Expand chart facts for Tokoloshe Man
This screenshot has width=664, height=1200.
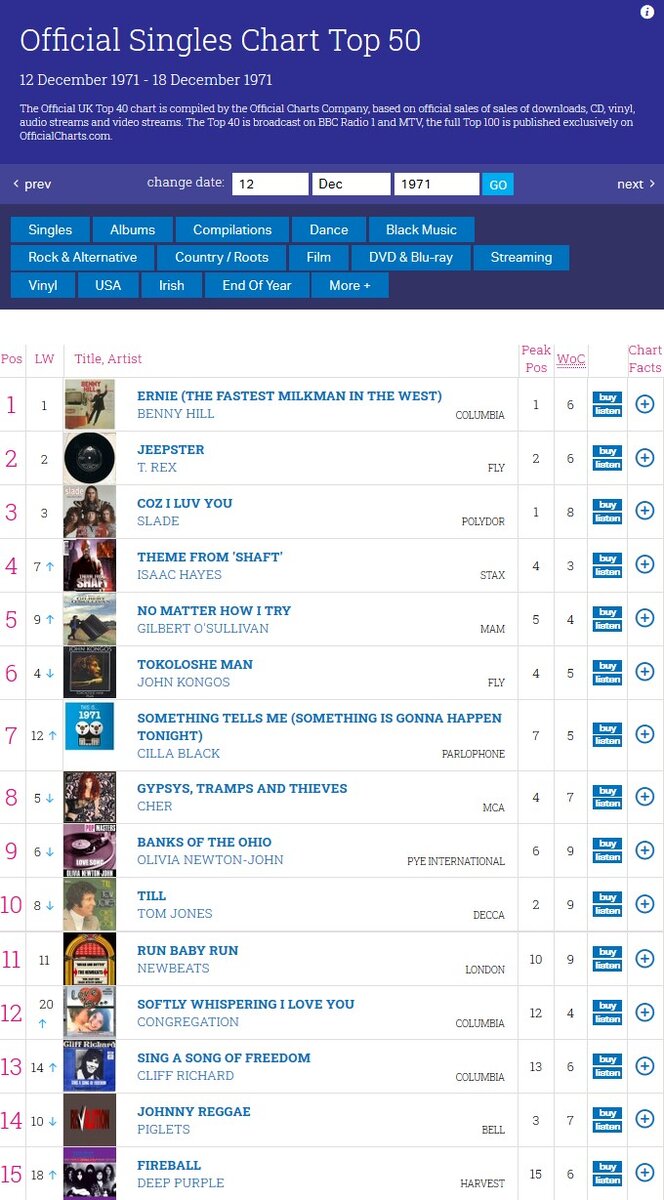[645, 672]
